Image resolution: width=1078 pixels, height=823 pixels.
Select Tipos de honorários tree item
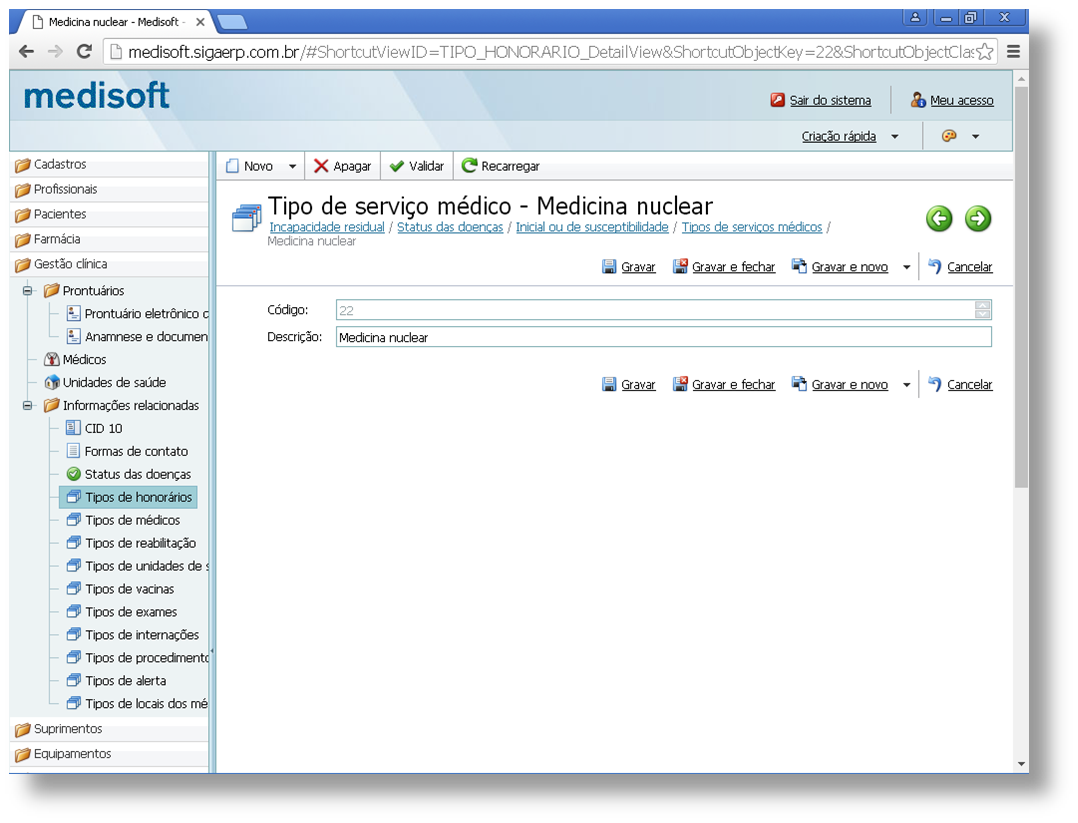point(129,497)
